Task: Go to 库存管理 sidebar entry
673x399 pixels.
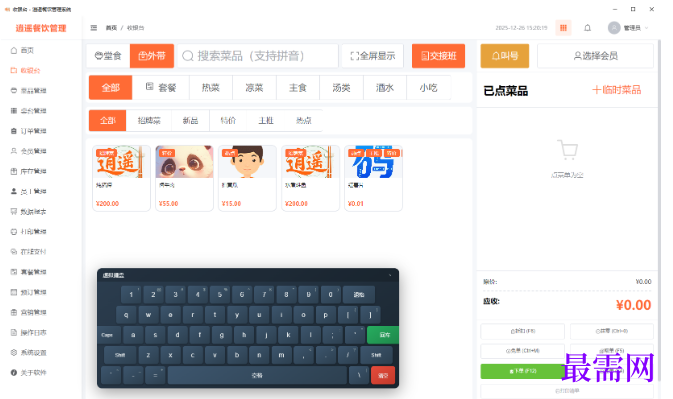Action: point(28,172)
